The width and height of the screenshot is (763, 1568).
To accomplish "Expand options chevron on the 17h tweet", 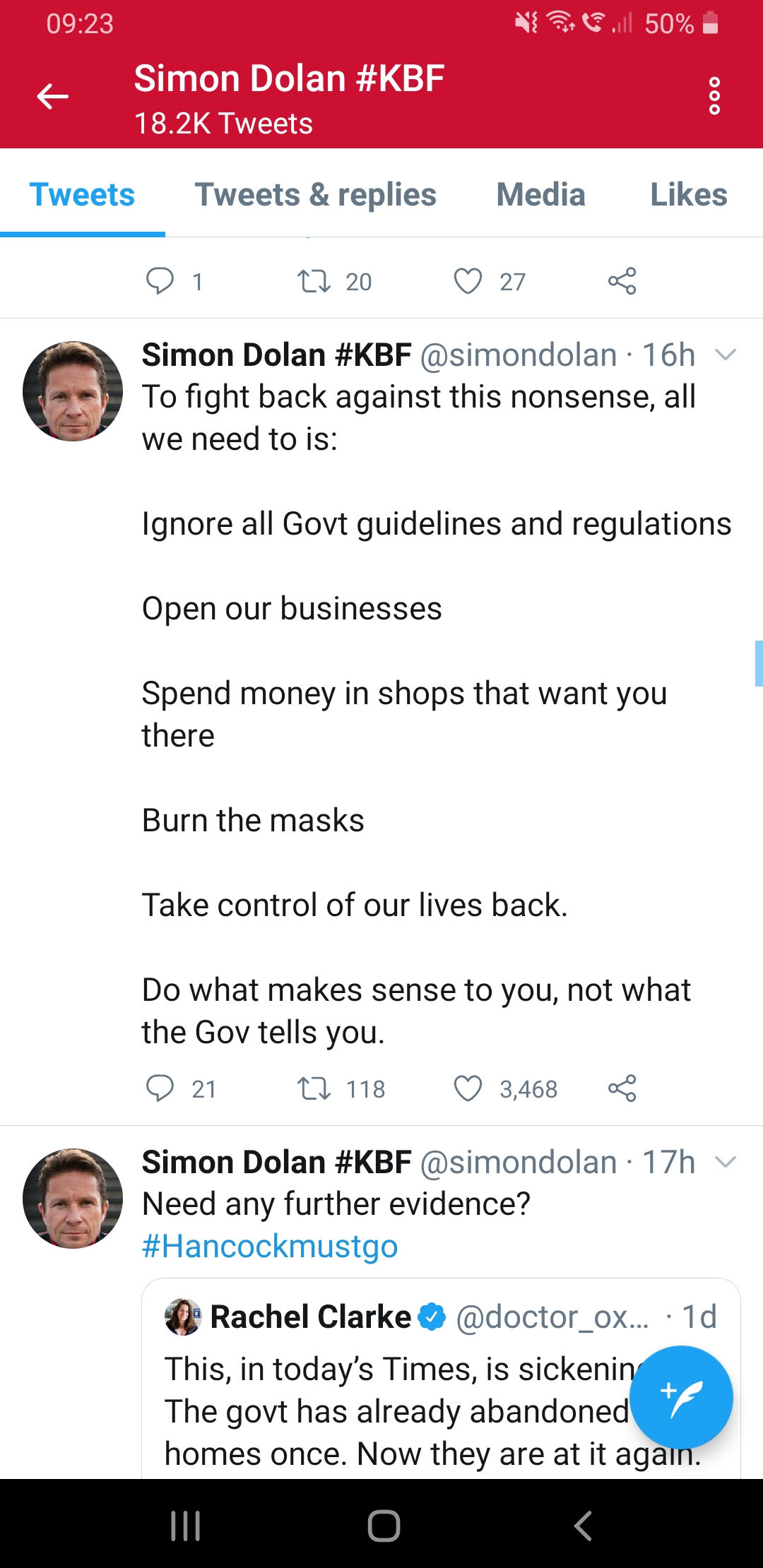I will pyautogui.click(x=726, y=1162).
